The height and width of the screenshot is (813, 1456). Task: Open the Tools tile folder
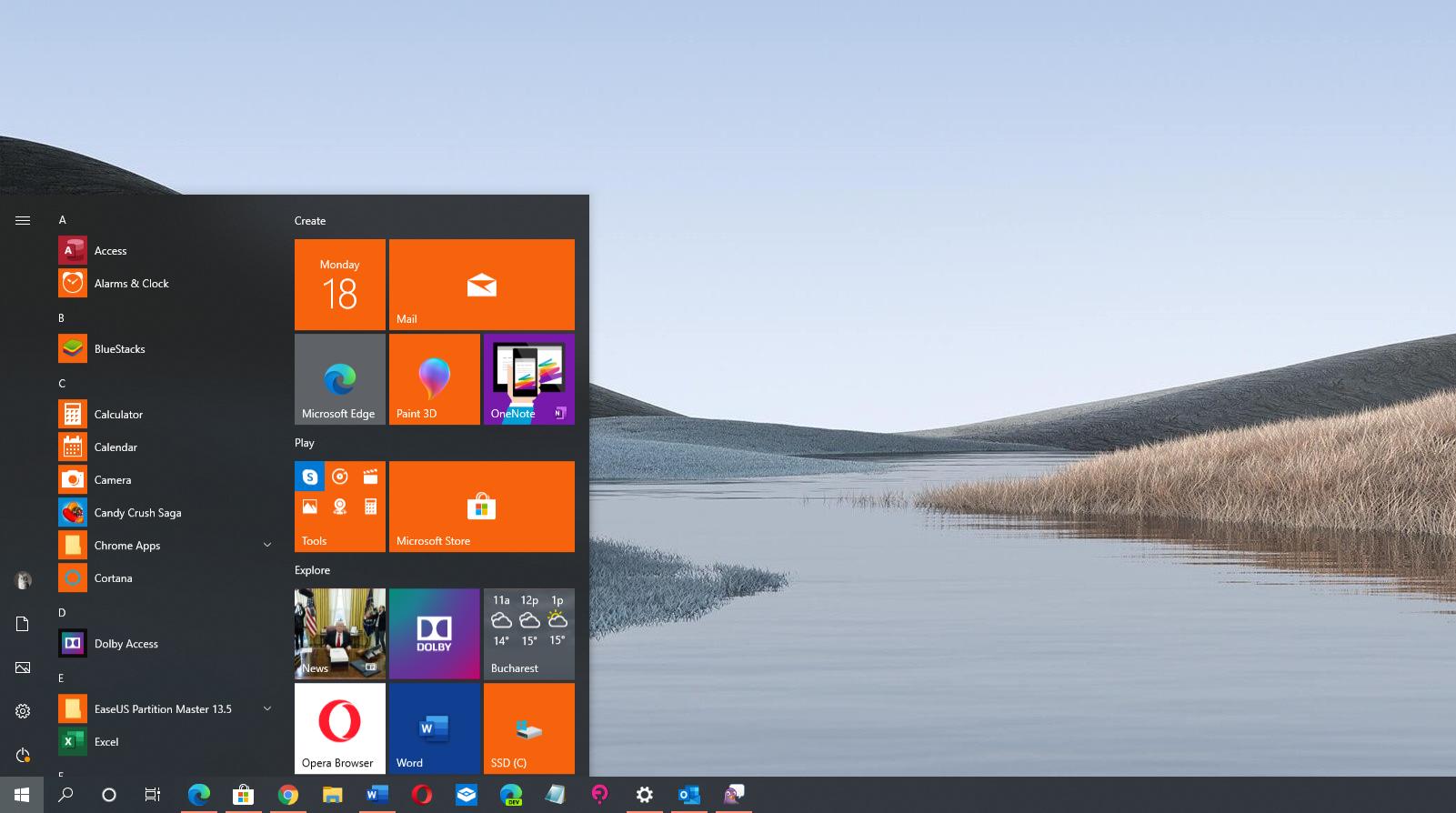(x=340, y=507)
